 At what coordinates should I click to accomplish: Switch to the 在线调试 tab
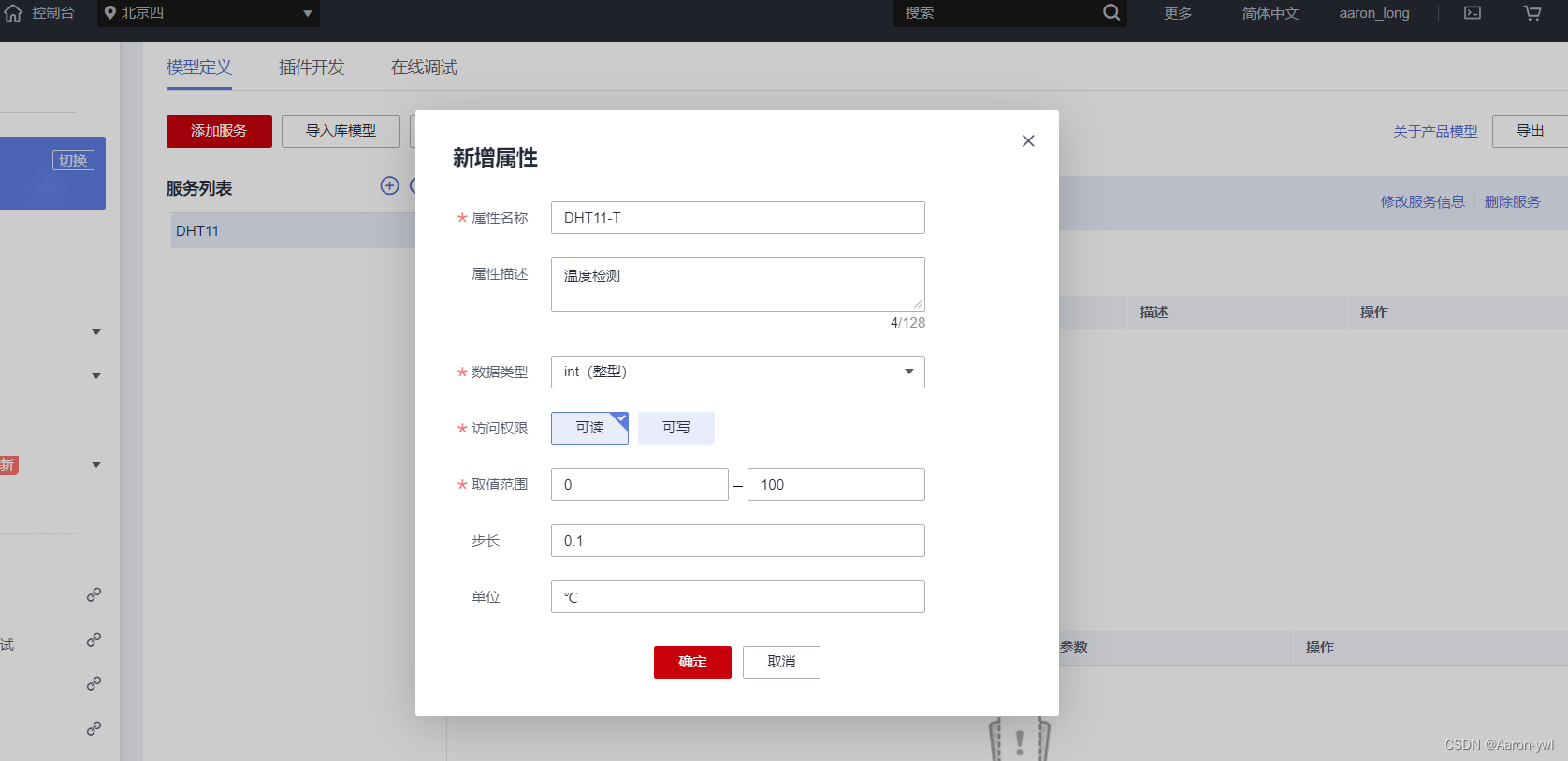pos(424,67)
